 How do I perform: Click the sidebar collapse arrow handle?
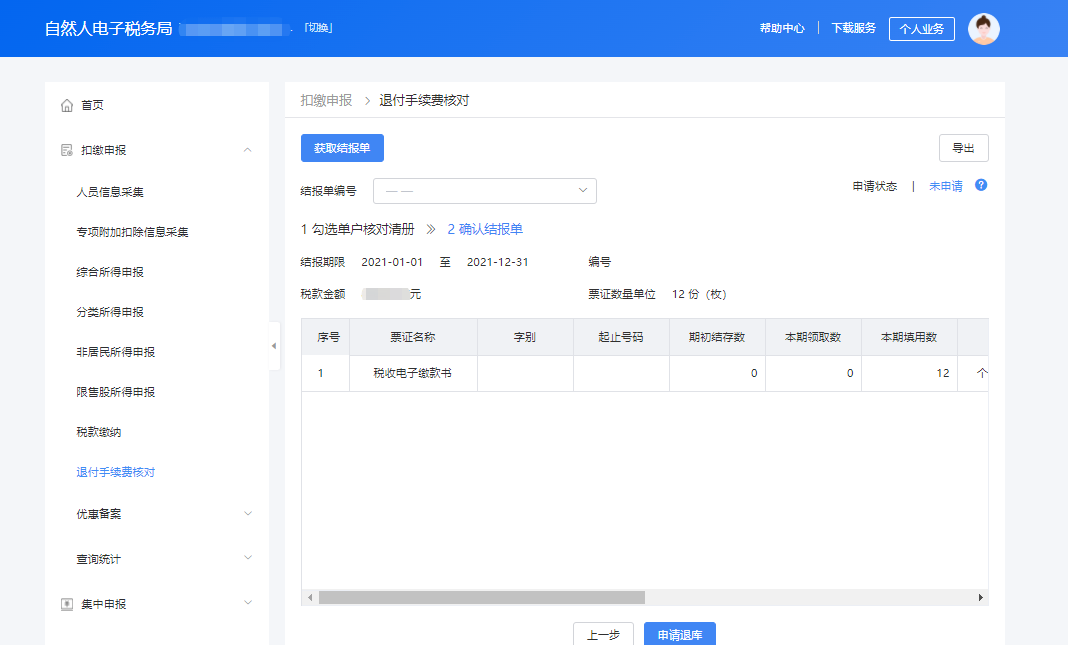[x=274, y=346]
